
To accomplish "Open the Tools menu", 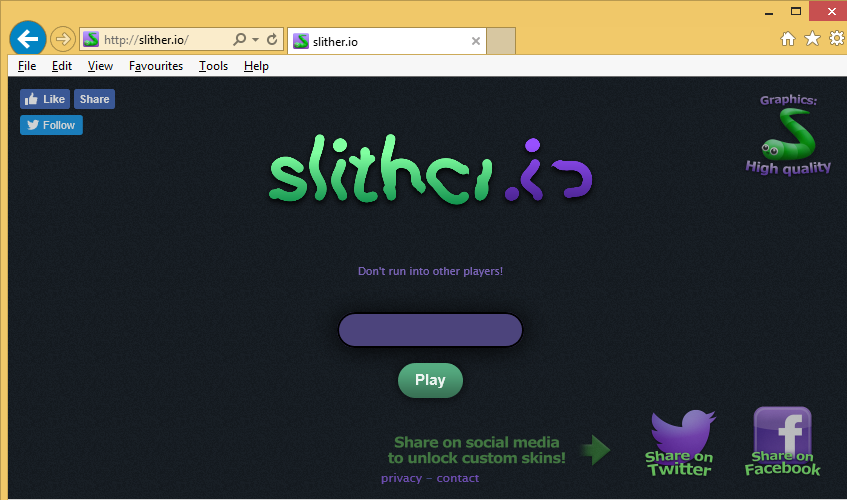I will coord(213,66).
